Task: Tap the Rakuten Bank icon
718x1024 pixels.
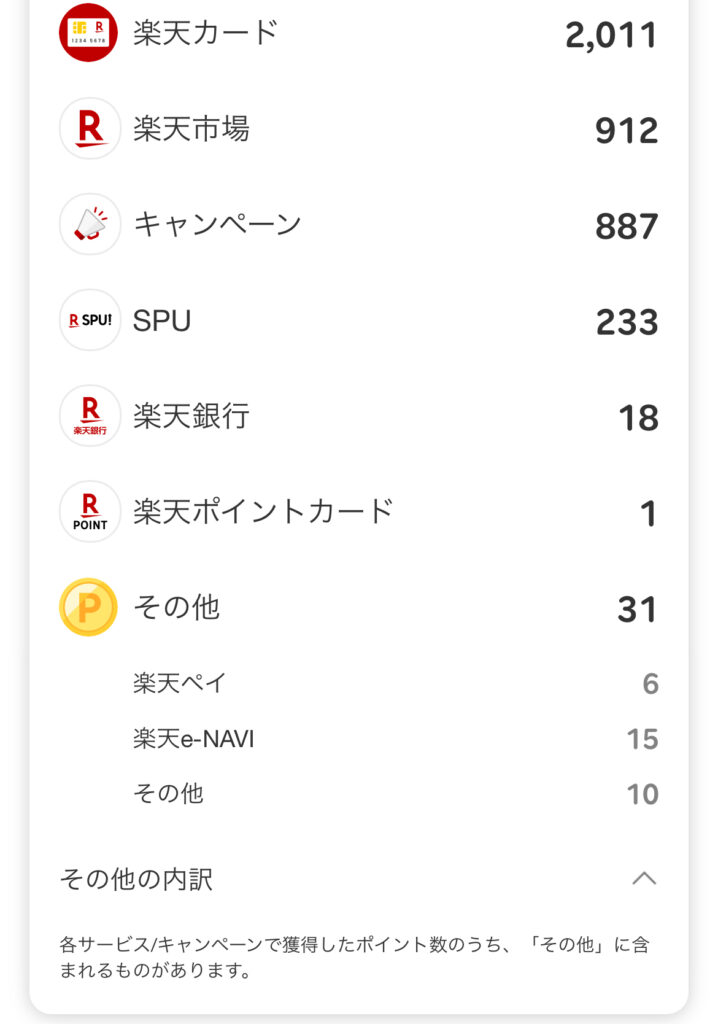Action: point(89,416)
